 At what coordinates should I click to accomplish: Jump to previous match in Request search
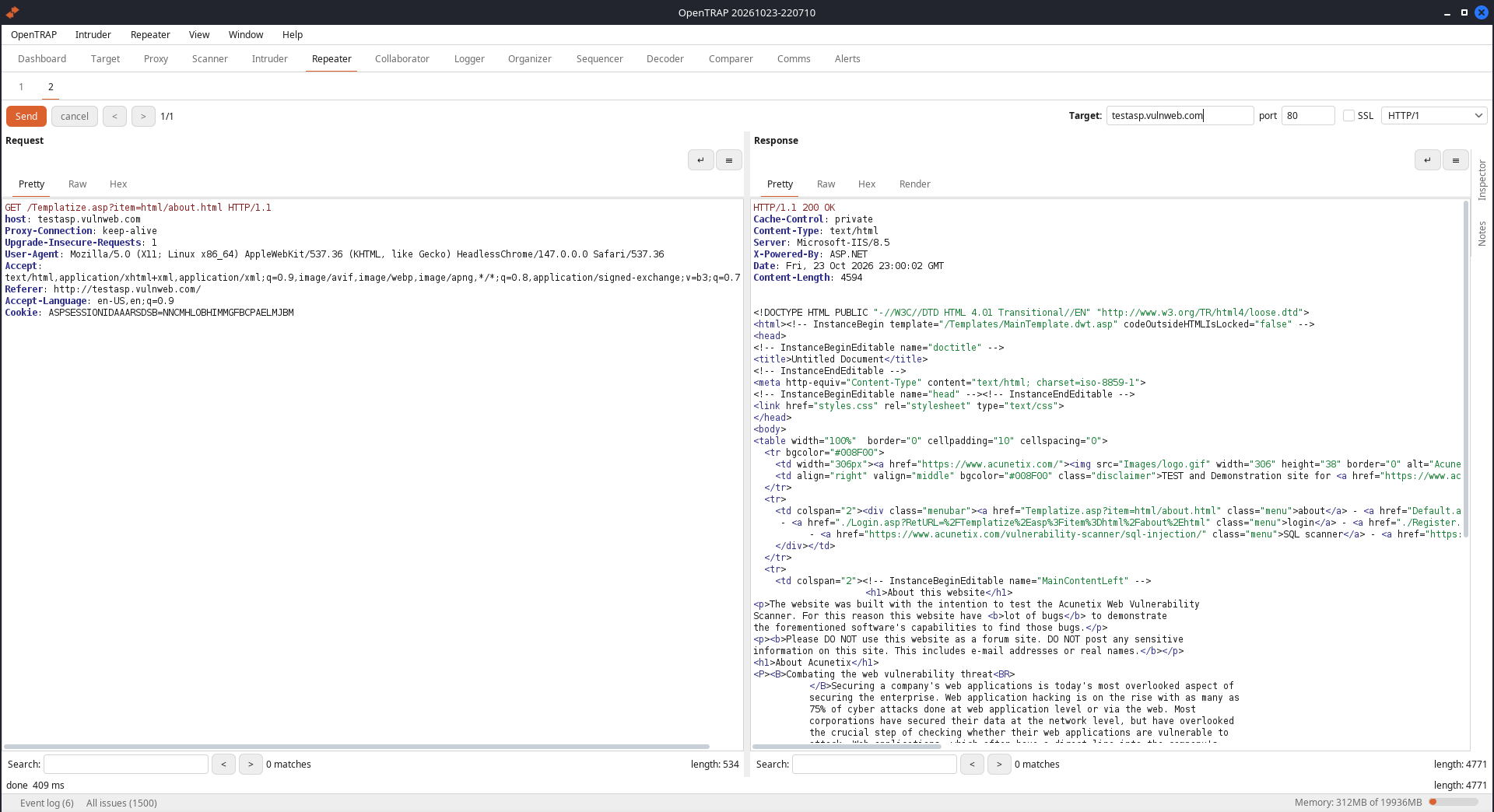[x=223, y=765]
